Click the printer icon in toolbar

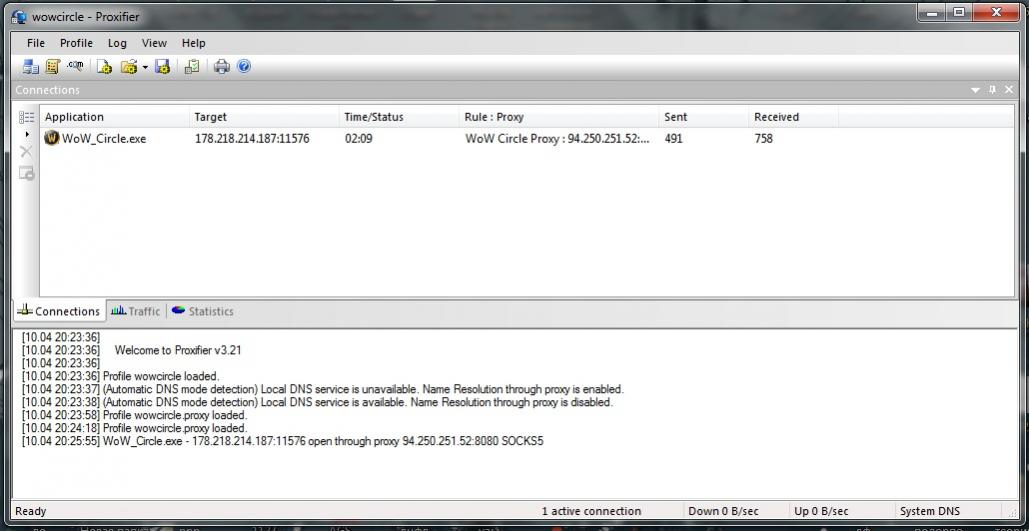222,67
